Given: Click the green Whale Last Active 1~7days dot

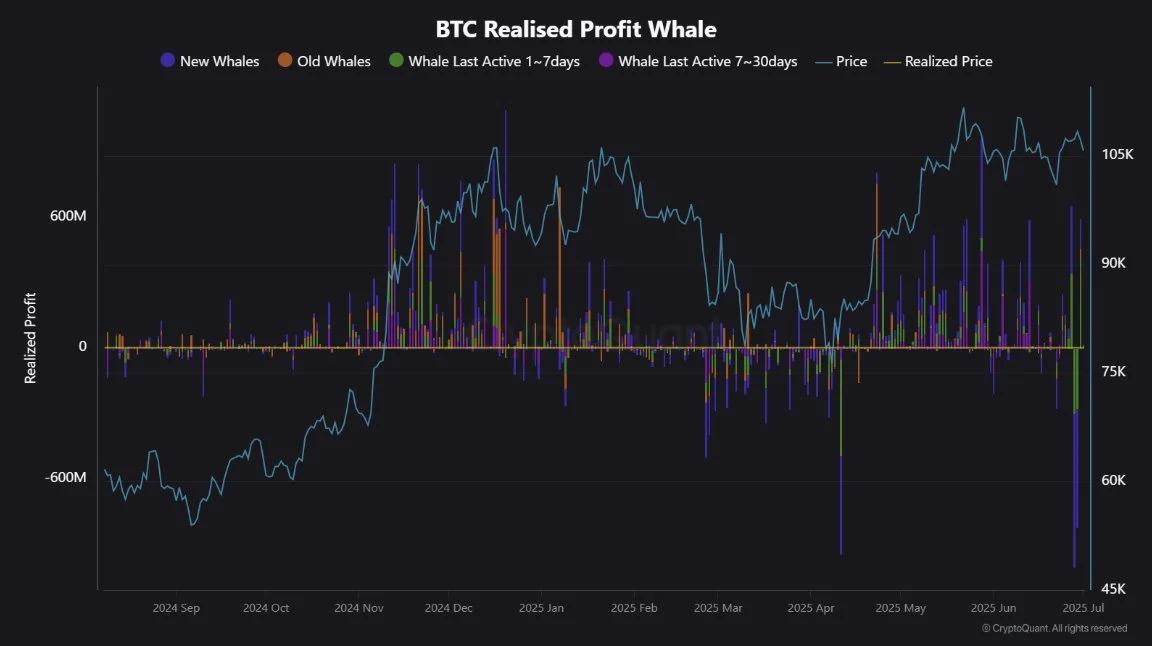Looking at the screenshot, I should click(396, 61).
